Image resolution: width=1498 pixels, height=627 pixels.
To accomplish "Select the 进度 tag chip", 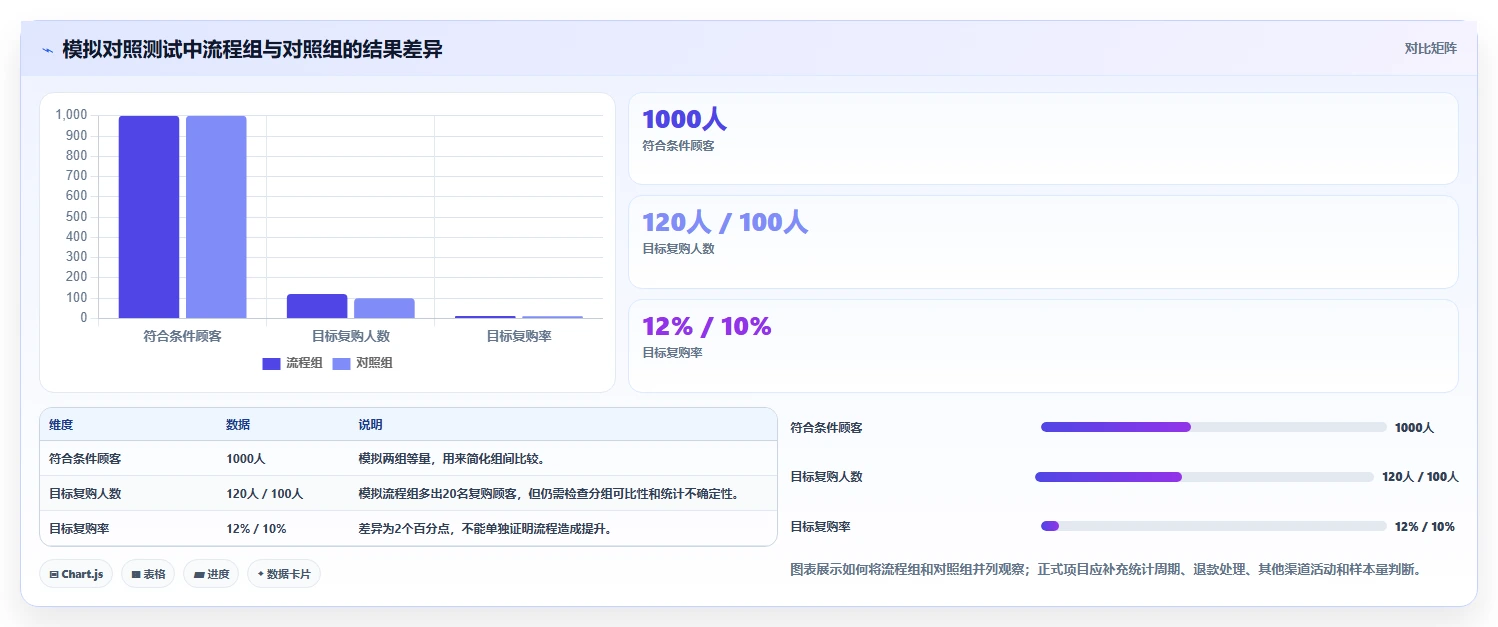I will 211,574.
